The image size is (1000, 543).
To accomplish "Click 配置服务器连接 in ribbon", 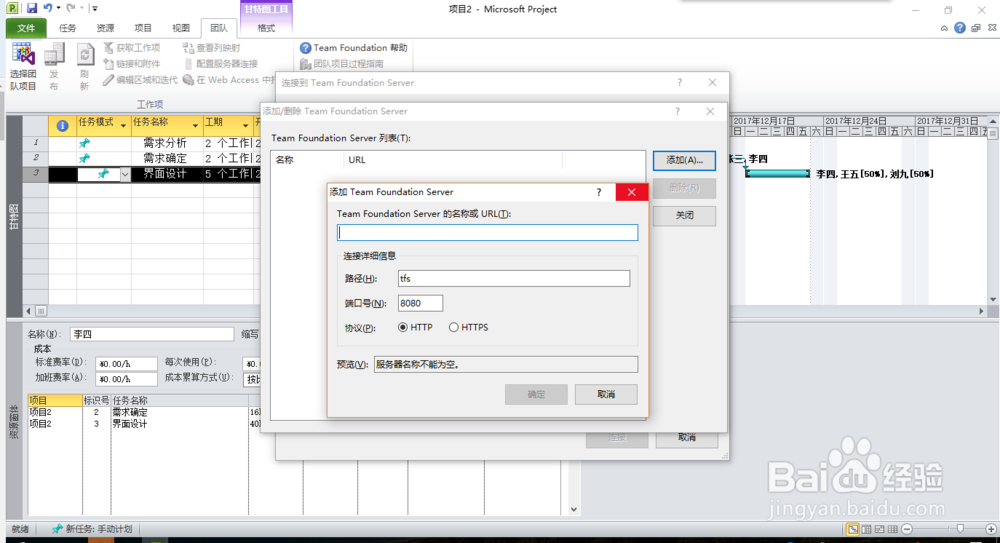I will pyautogui.click(x=221, y=64).
